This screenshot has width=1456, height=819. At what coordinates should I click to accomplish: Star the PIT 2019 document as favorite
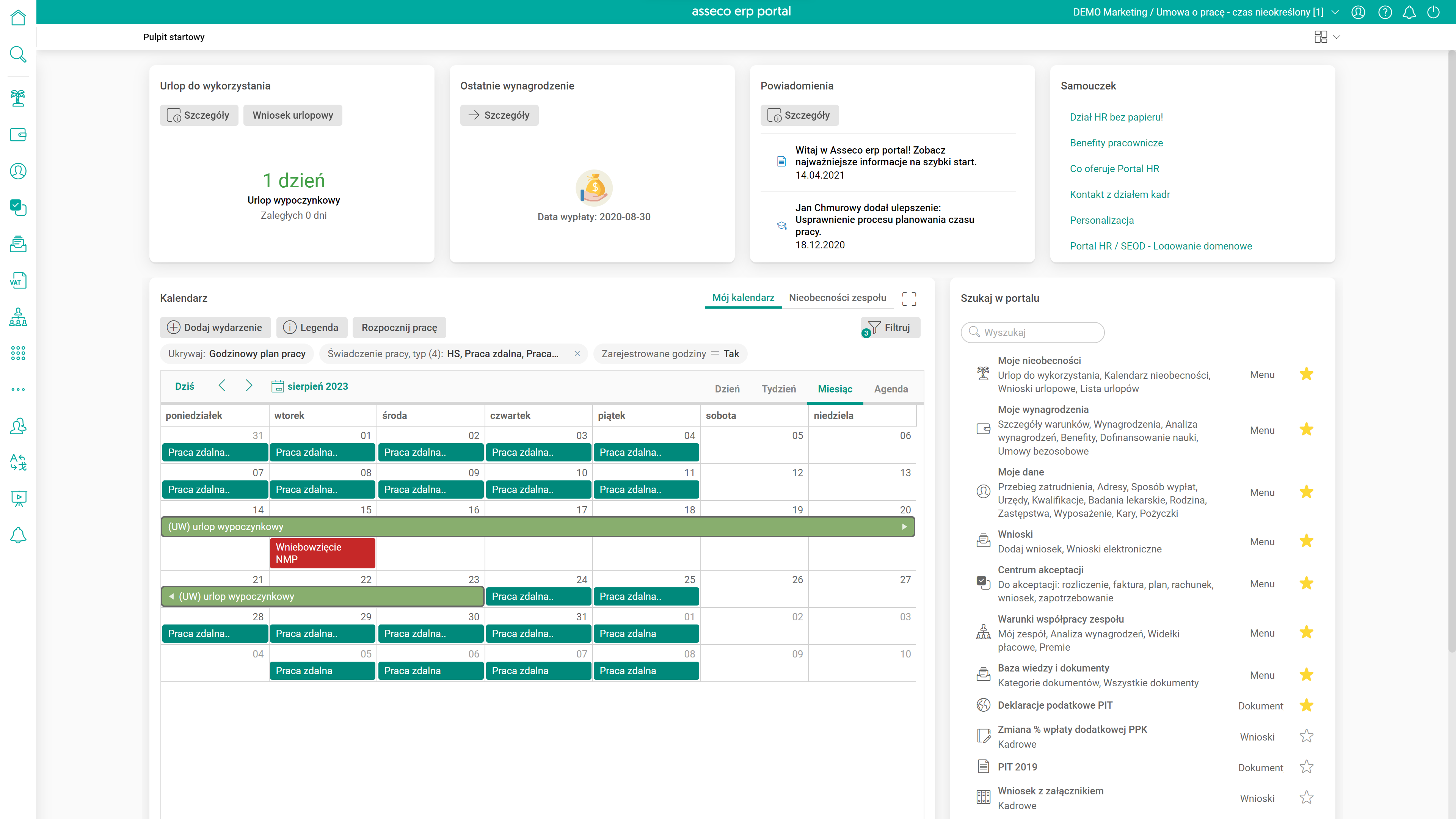coord(1306,767)
